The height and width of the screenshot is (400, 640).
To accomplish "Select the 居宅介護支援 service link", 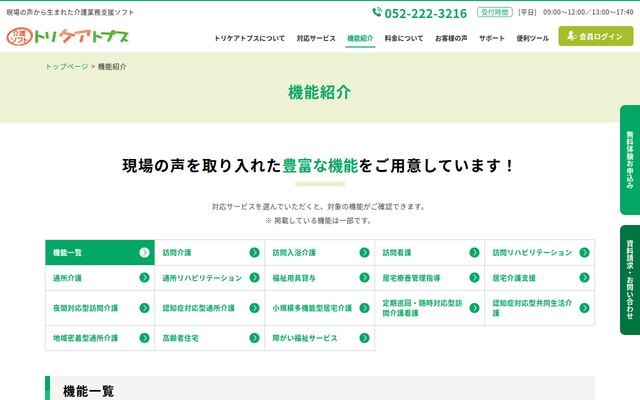I will coord(540,278).
